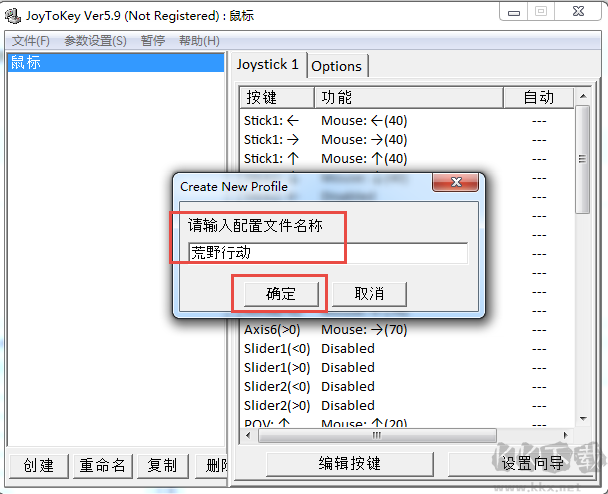Click Mouse: ←(40) function cell
608x494 pixels.
point(364,121)
